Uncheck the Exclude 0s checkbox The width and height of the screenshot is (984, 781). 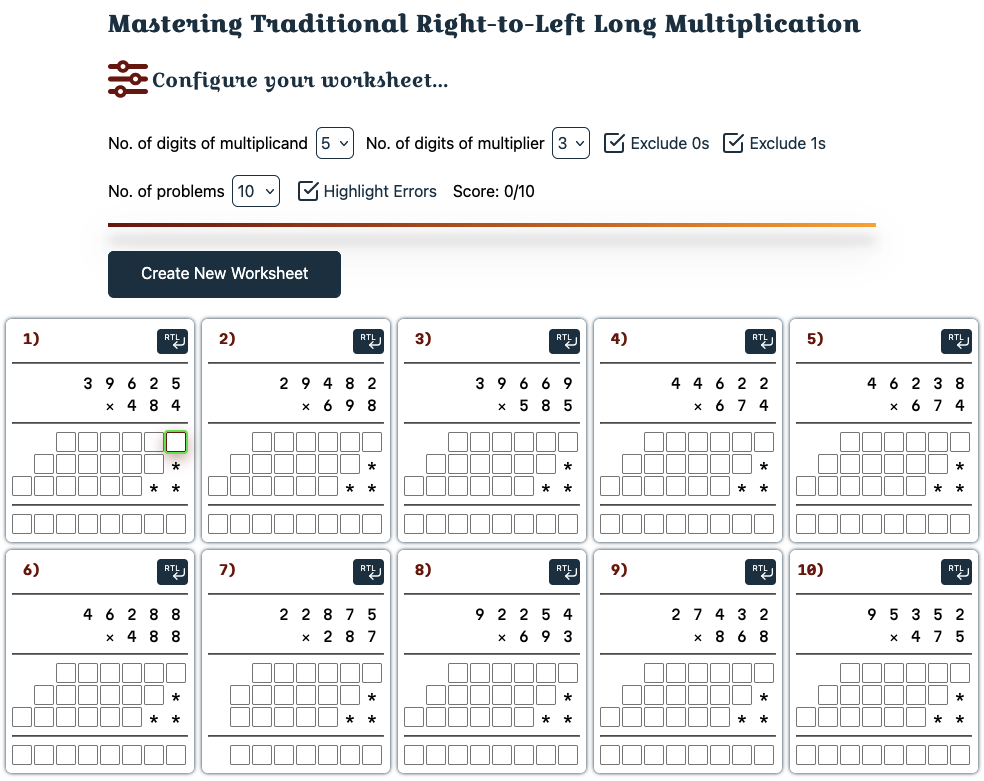pos(614,143)
